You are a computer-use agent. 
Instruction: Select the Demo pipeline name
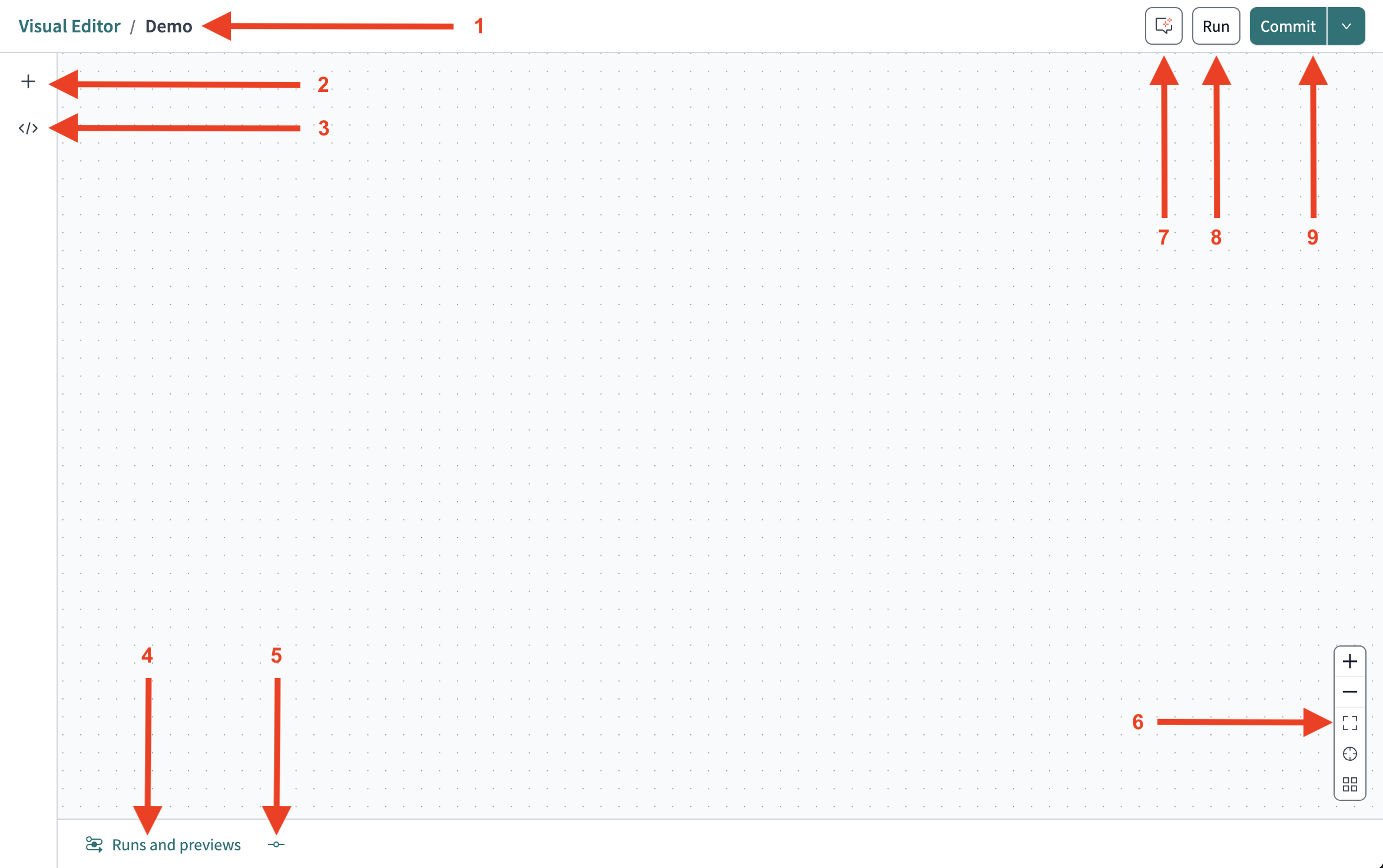[x=167, y=25]
